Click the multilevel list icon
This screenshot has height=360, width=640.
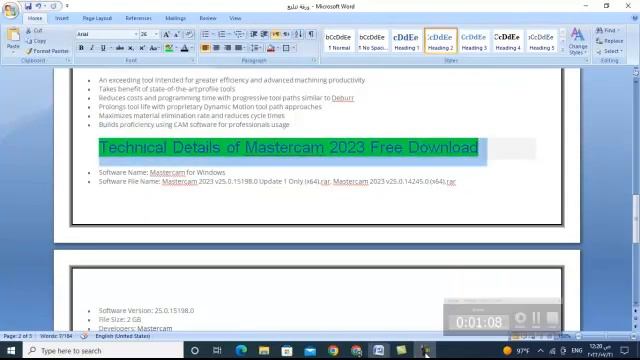(x=238, y=34)
